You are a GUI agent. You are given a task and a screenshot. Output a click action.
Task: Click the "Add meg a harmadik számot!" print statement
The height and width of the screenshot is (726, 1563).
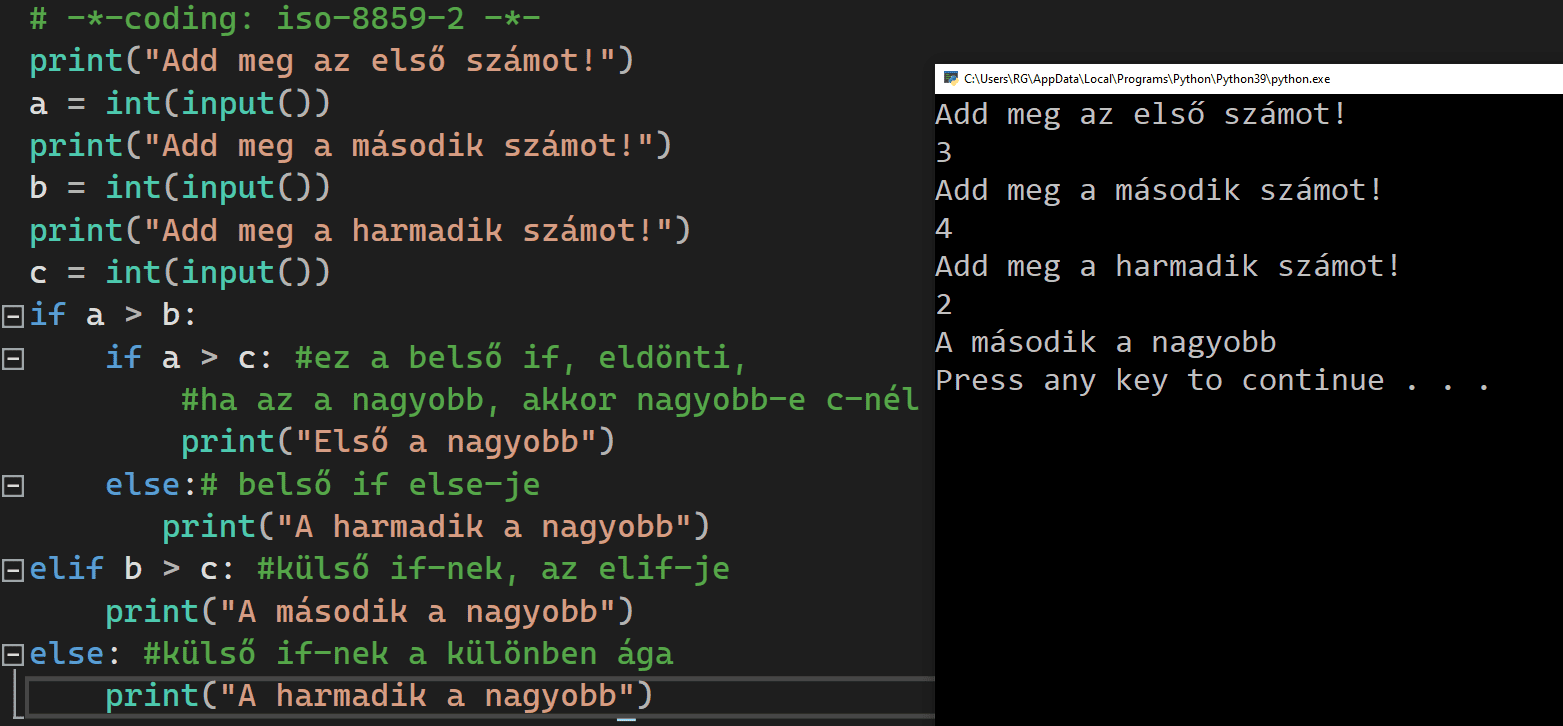[360, 231]
